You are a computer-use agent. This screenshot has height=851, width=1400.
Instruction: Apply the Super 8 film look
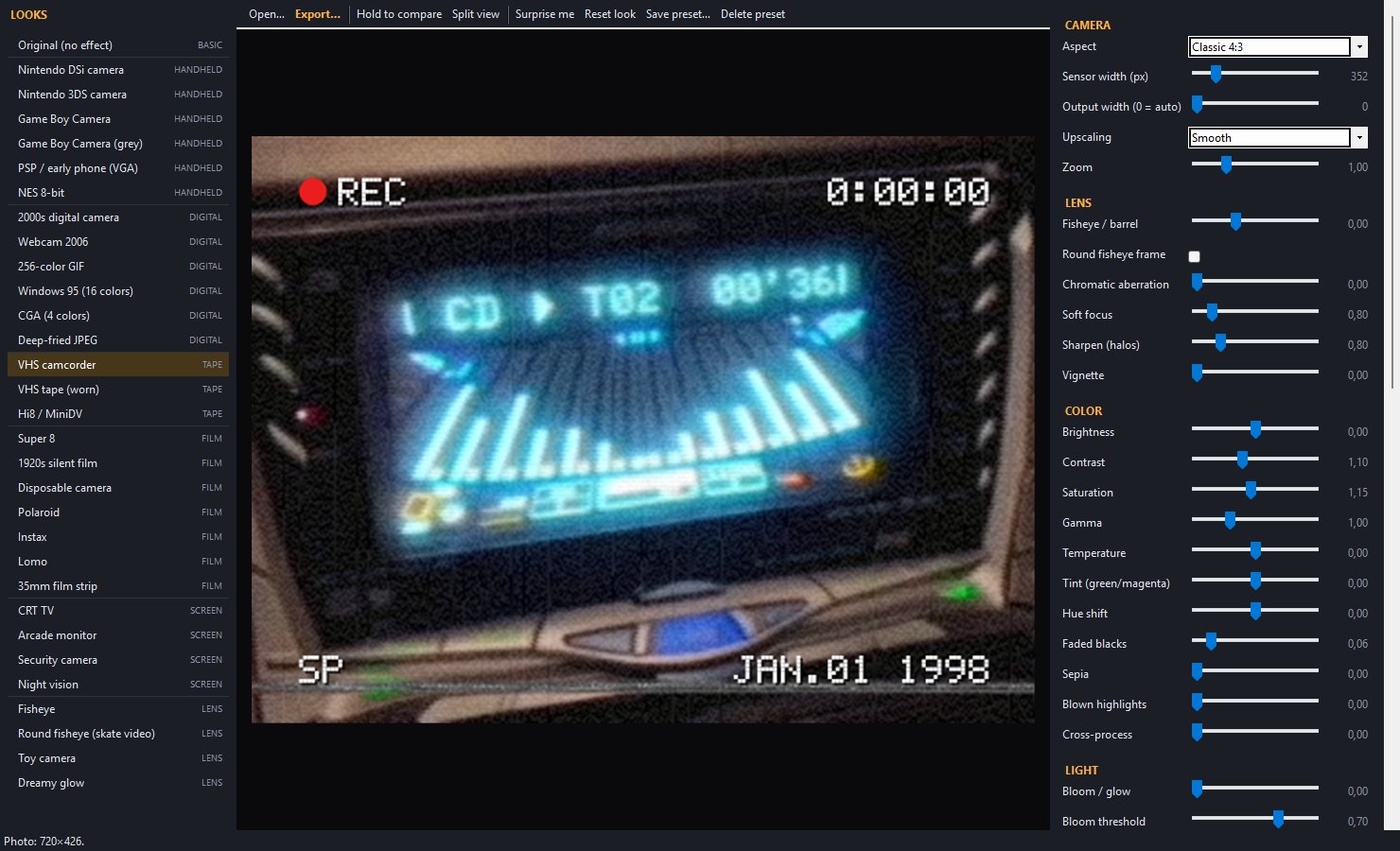coord(118,439)
